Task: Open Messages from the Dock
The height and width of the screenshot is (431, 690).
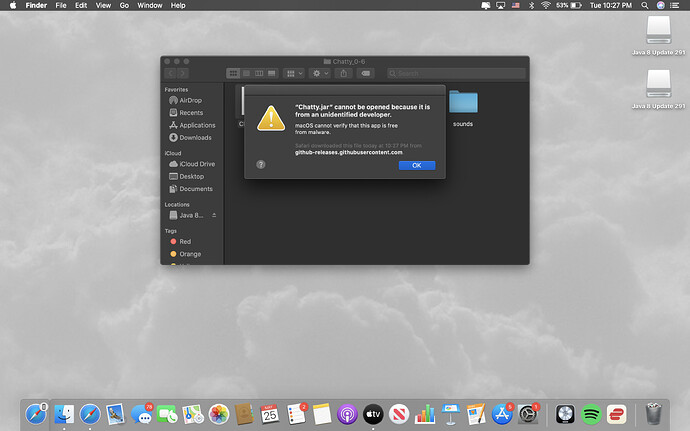Action: pos(142,414)
